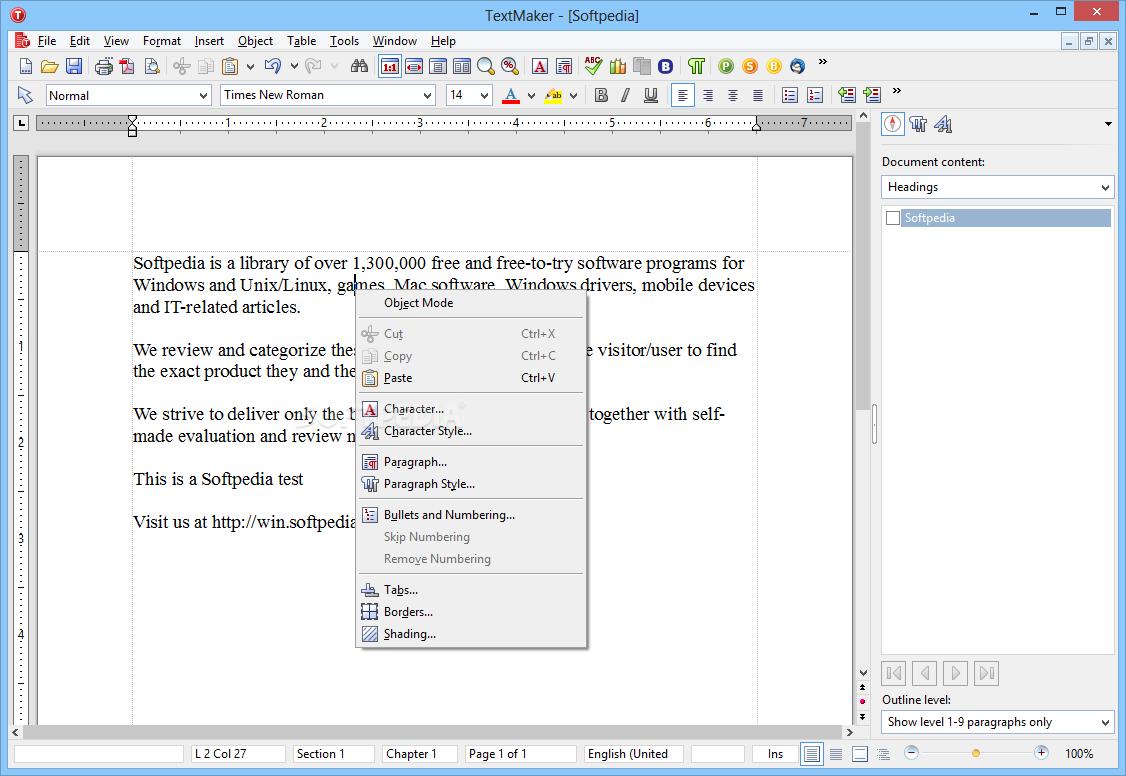
Task: Save the document with floppy icon
Action: pyautogui.click(x=73, y=67)
